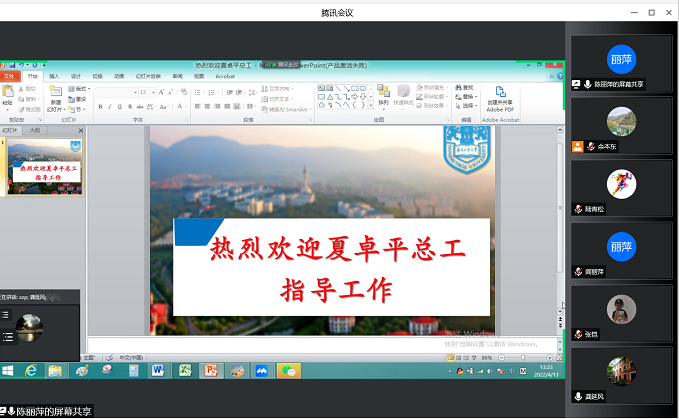Viewport: 679px width, 419px height.
Task: Click the Paste clipboard icon
Action: click(x=8, y=93)
